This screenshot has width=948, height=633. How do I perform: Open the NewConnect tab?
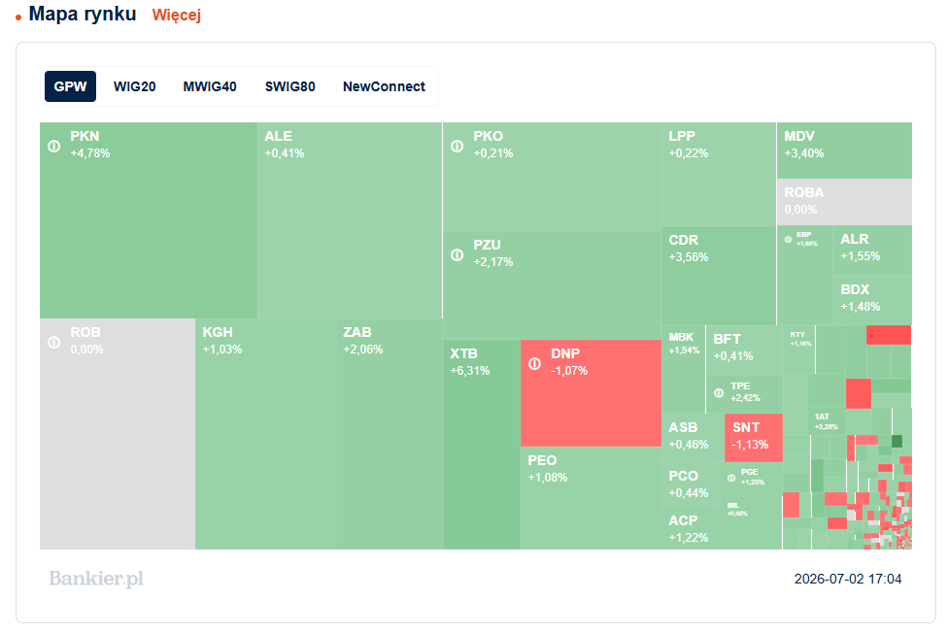(x=384, y=86)
